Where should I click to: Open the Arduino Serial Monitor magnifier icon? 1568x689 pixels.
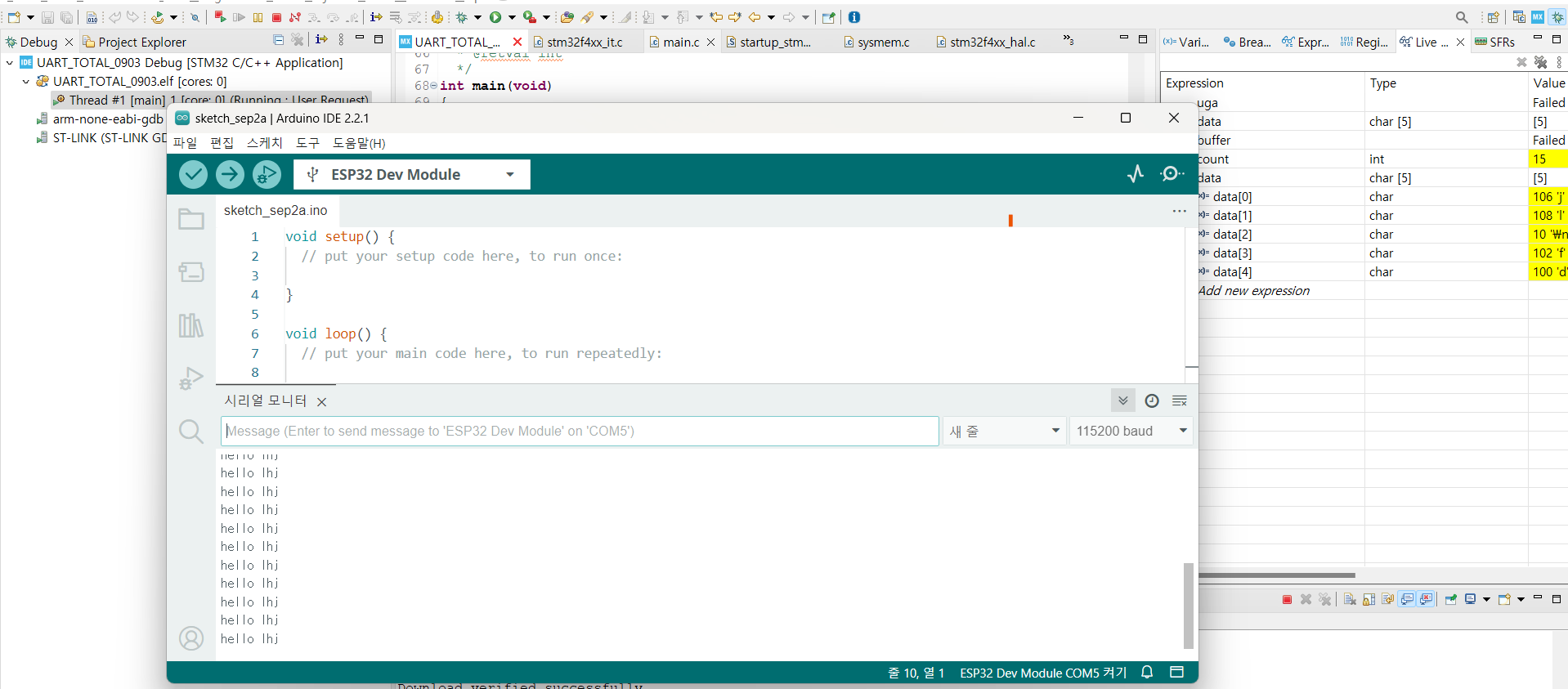click(1172, 173)
